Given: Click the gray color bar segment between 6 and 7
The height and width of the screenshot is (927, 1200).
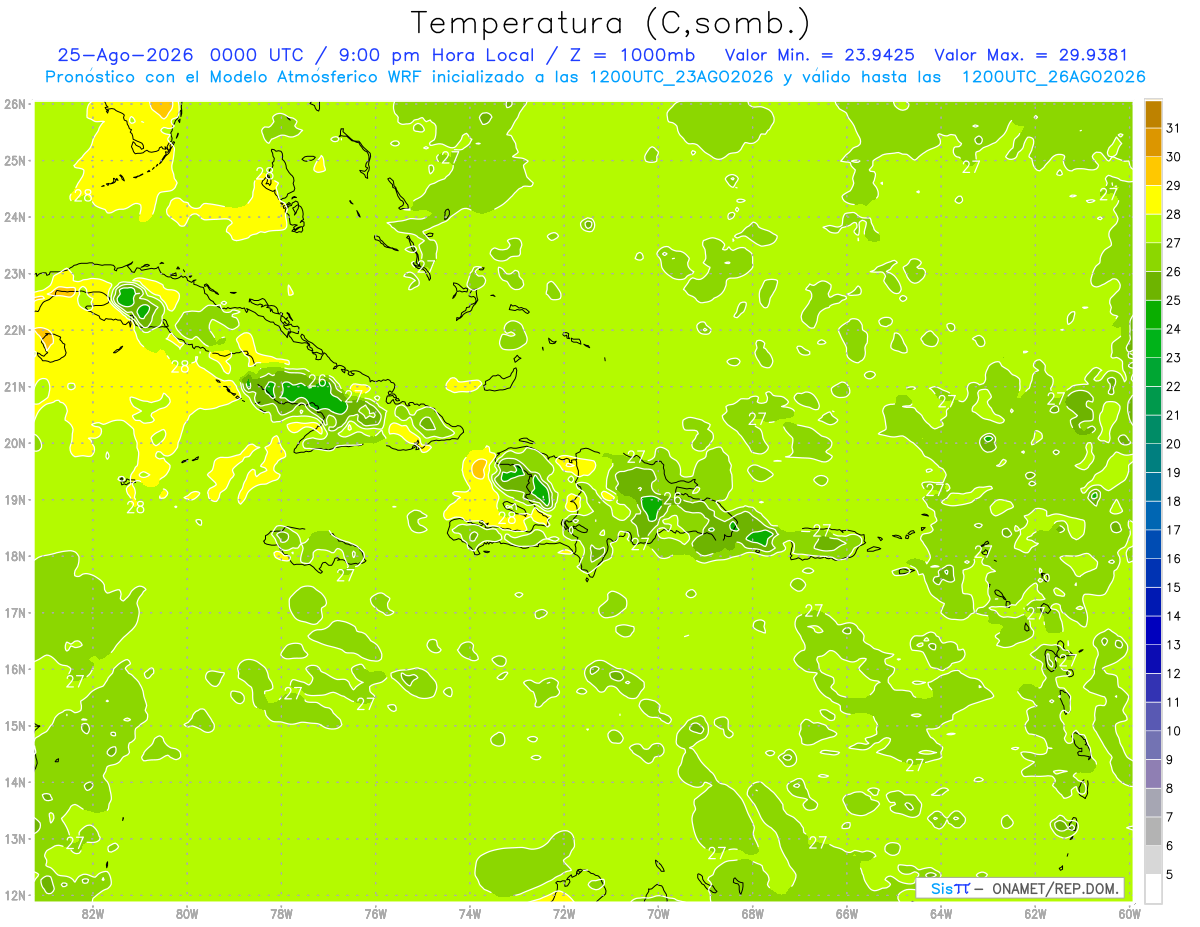Looking at the screenshot, I should click(x=1153, y=831).
